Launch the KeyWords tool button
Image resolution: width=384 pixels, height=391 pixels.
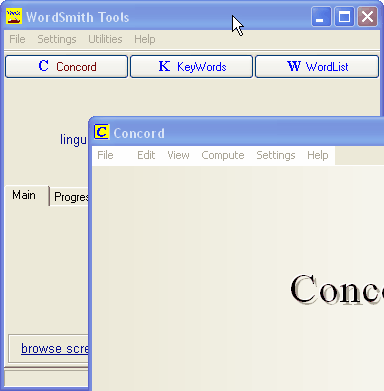pos(192,67)
